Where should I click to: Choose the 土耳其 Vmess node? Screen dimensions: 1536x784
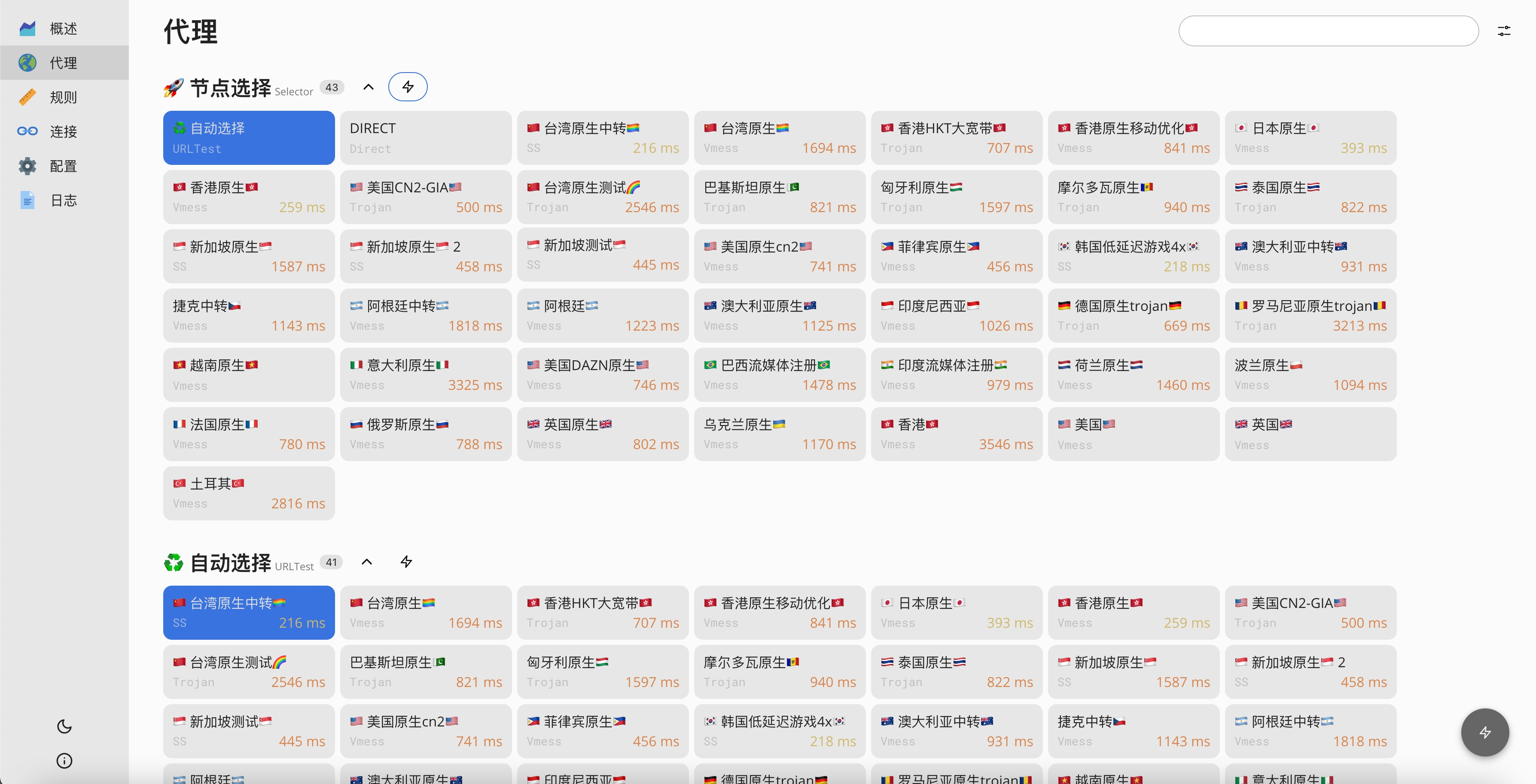pyautogui.click(x=249, y=493)
